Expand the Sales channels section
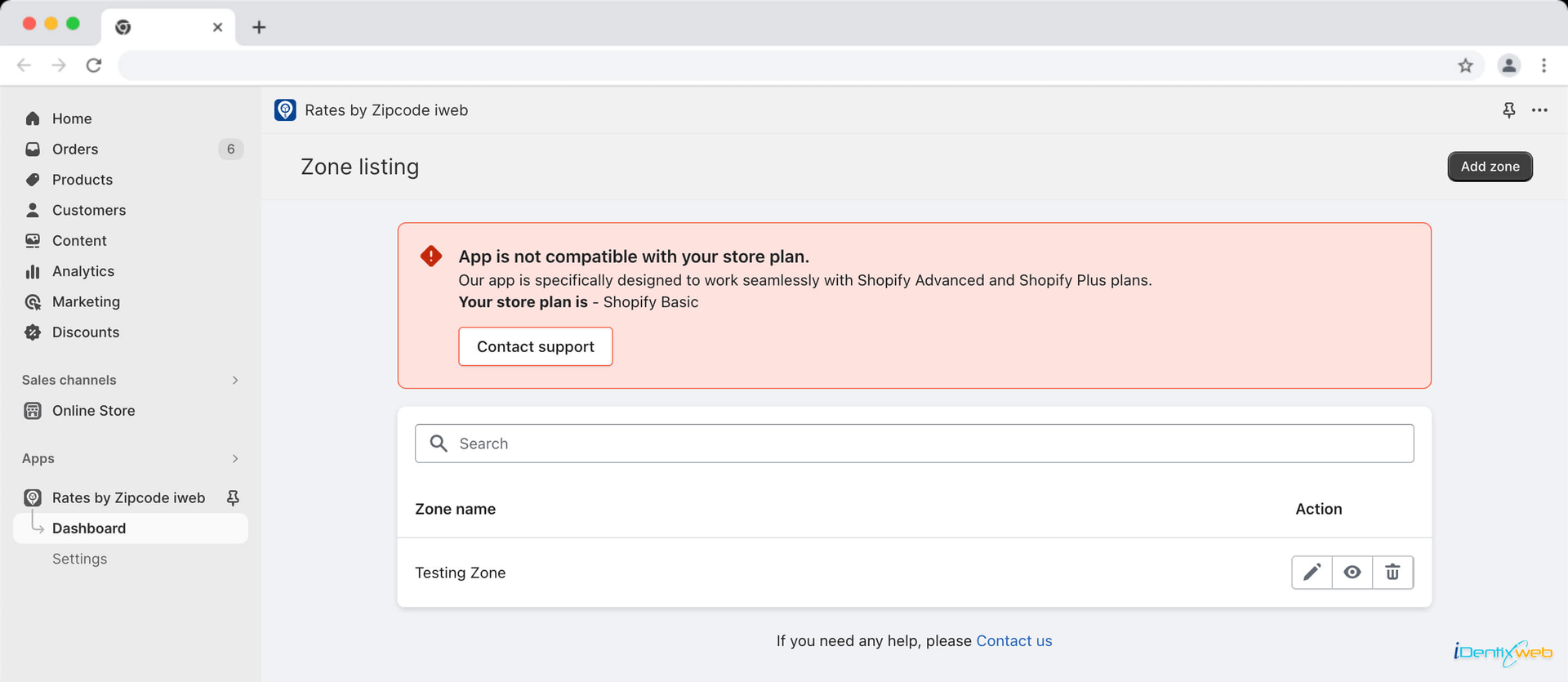 click(x=235, y=380)
